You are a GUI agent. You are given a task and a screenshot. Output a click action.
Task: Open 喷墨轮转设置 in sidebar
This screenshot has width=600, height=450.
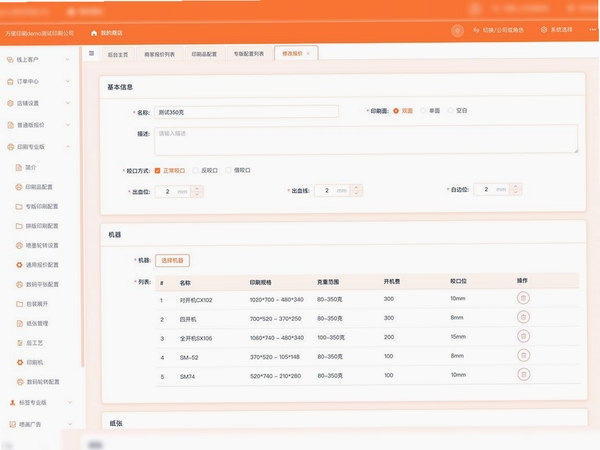pos(42,245)
